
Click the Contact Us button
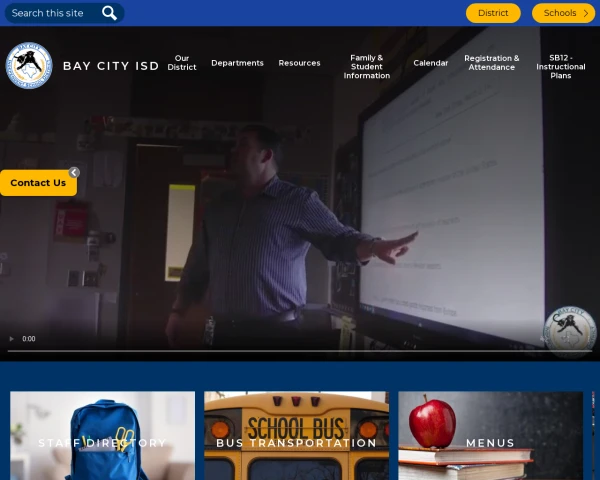click(x=38, y=183)
